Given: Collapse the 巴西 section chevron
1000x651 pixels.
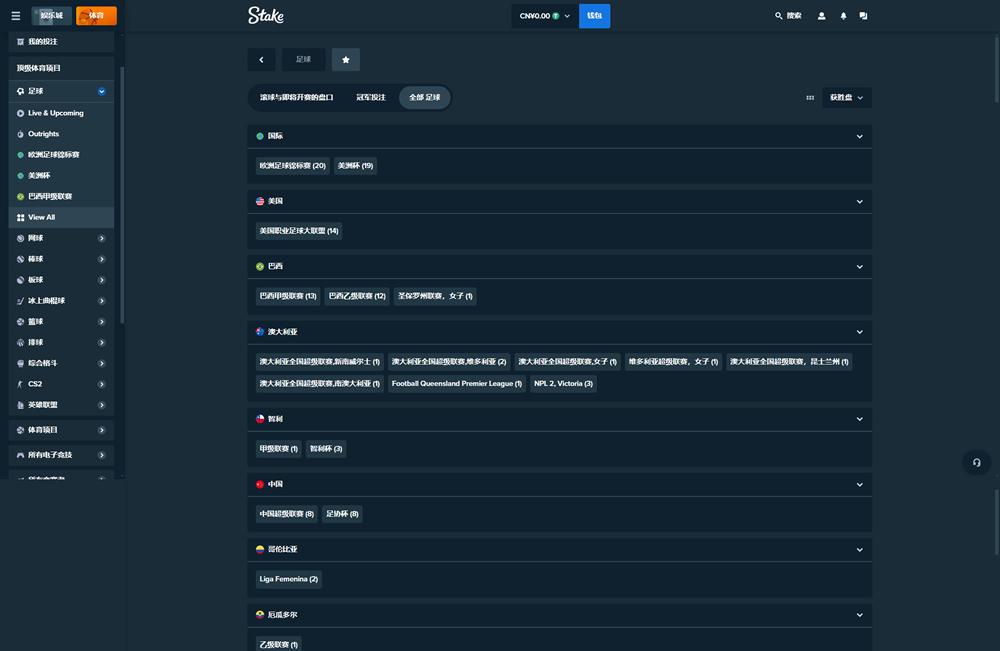Looking at the screenshot, I should [x=859, y=267].
